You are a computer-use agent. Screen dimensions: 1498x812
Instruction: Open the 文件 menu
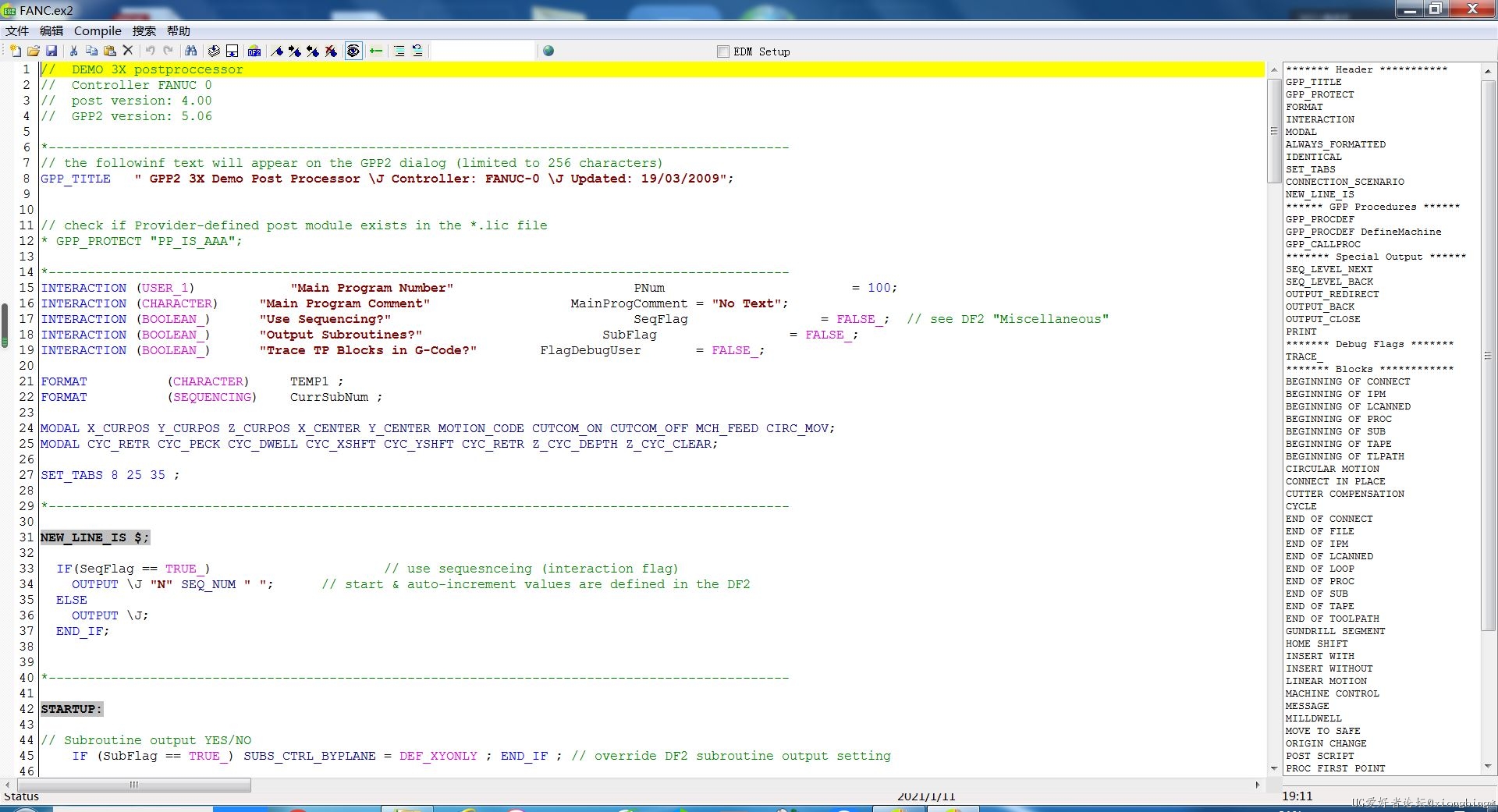tap(17, 30)
